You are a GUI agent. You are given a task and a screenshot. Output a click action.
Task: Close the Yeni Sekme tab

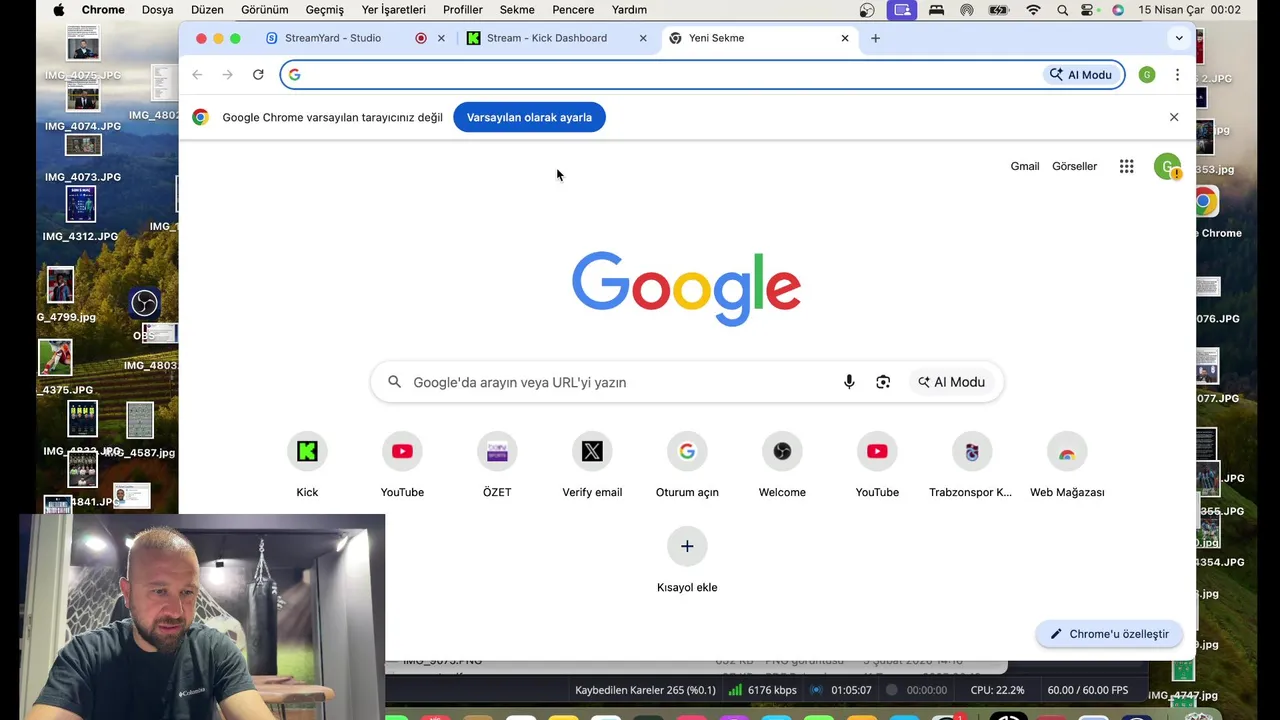[845, 38]
